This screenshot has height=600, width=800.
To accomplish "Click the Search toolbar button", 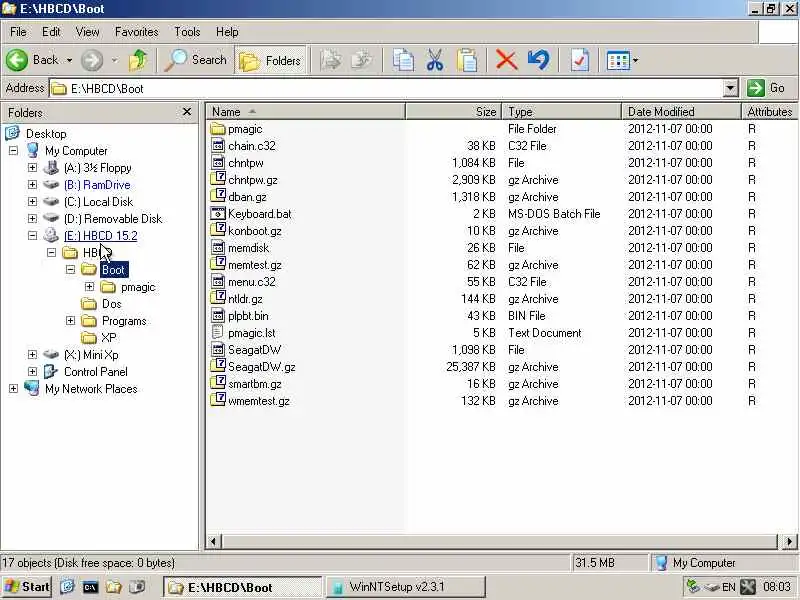I will point(196,60).
